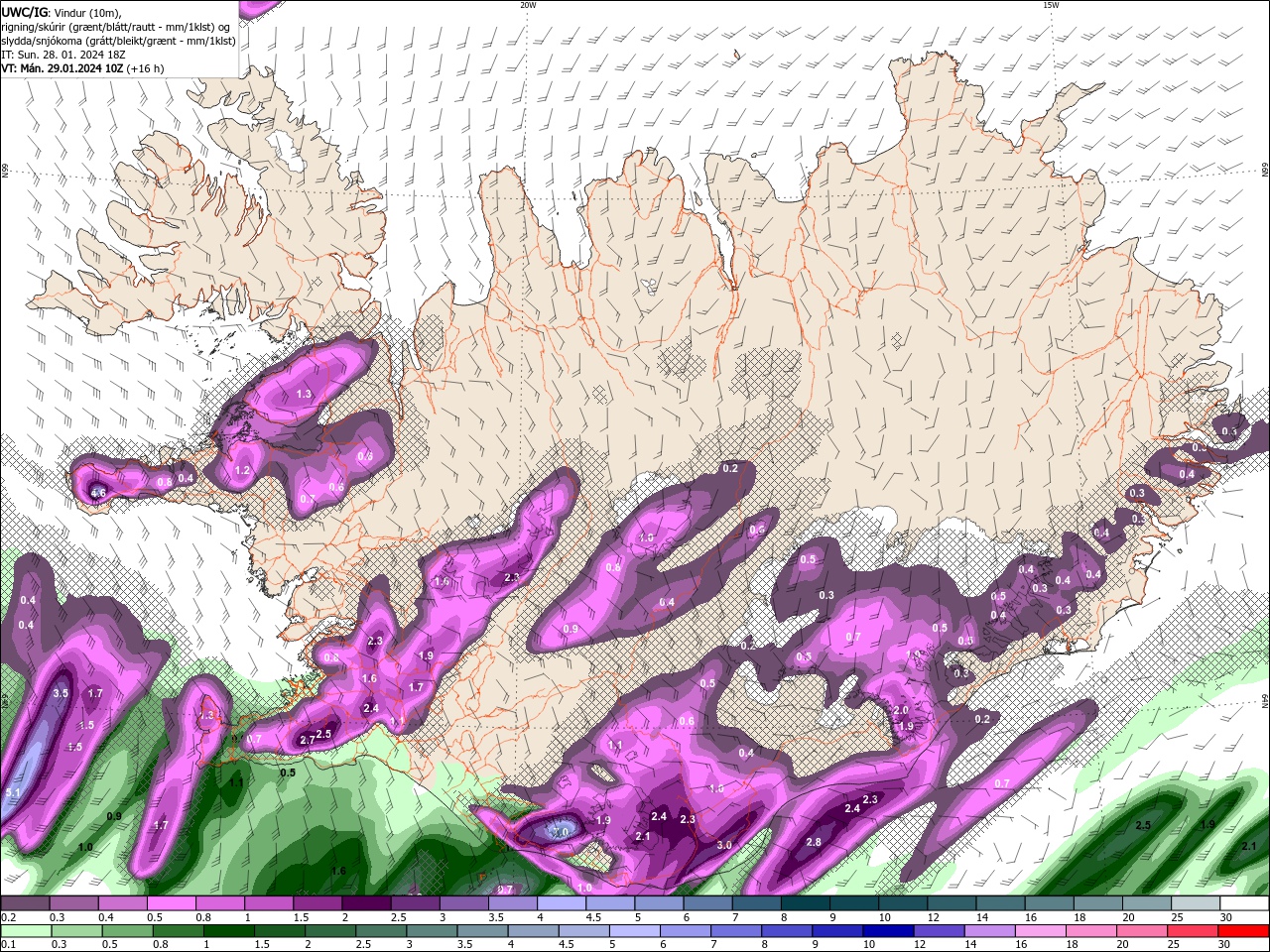Click the 2.8 snowfall value off the south coast
Image resolution: width=1270 pixels, height=952 pixels.
click(x=814, y=842)
